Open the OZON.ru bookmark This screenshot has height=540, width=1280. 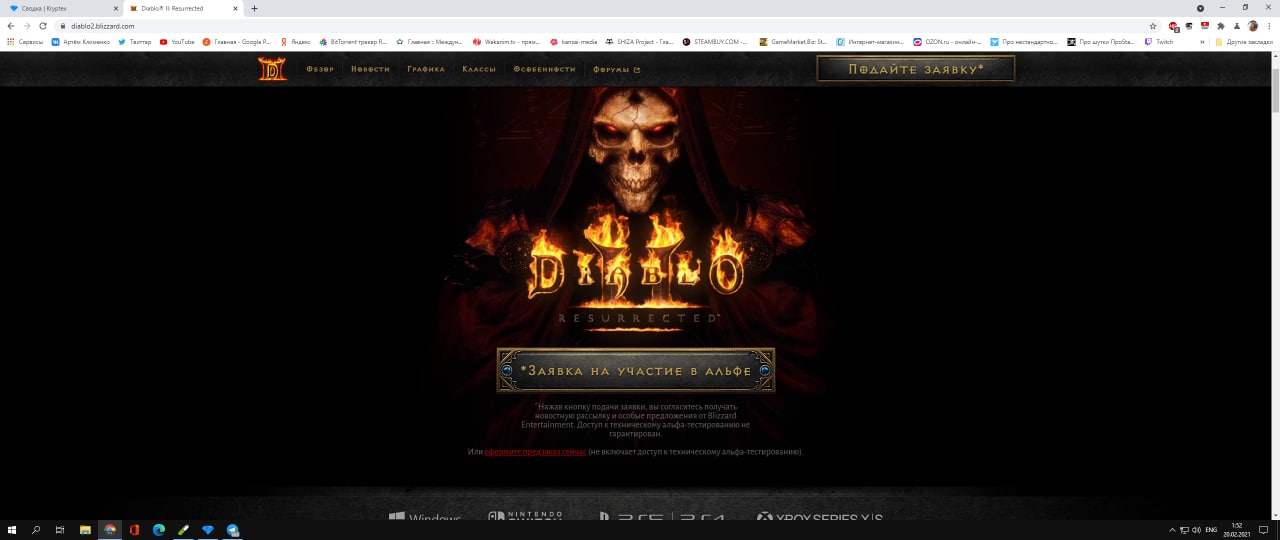coord(949,42)
